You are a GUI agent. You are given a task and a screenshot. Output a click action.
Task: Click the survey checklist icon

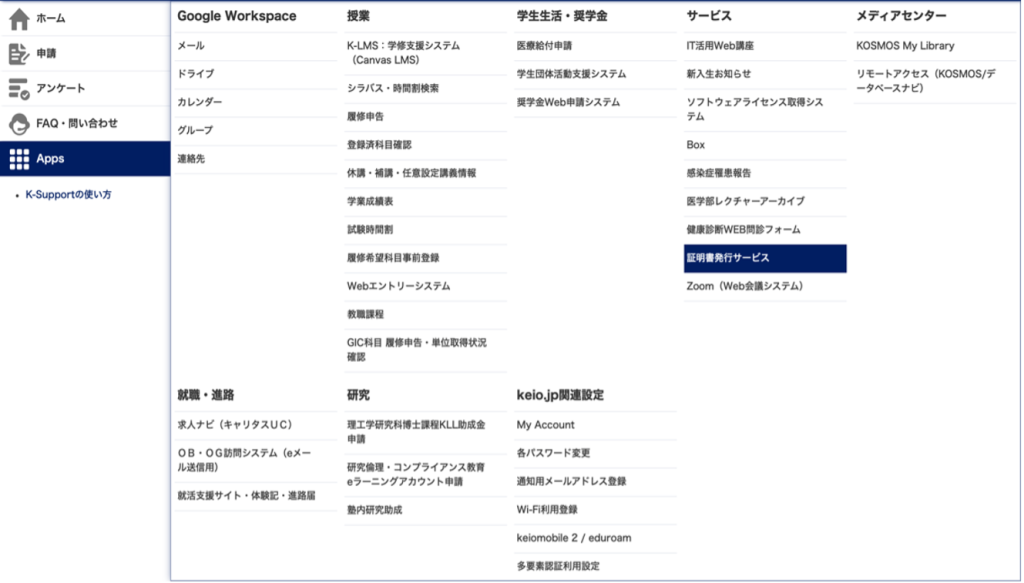coord(19,89)
